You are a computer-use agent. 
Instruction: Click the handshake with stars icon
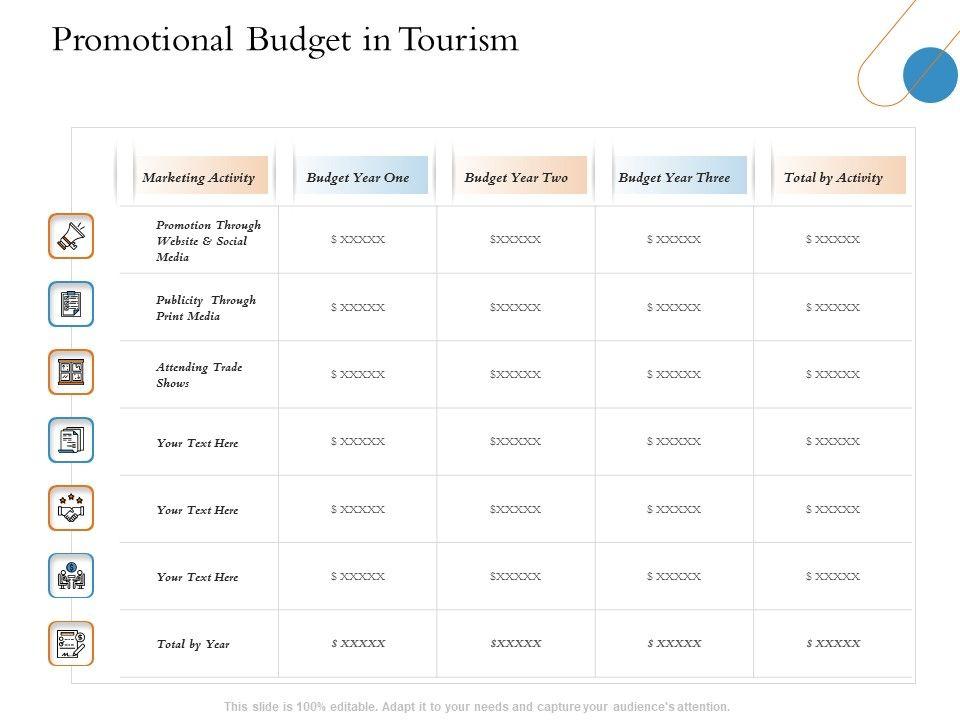point(71,508)
